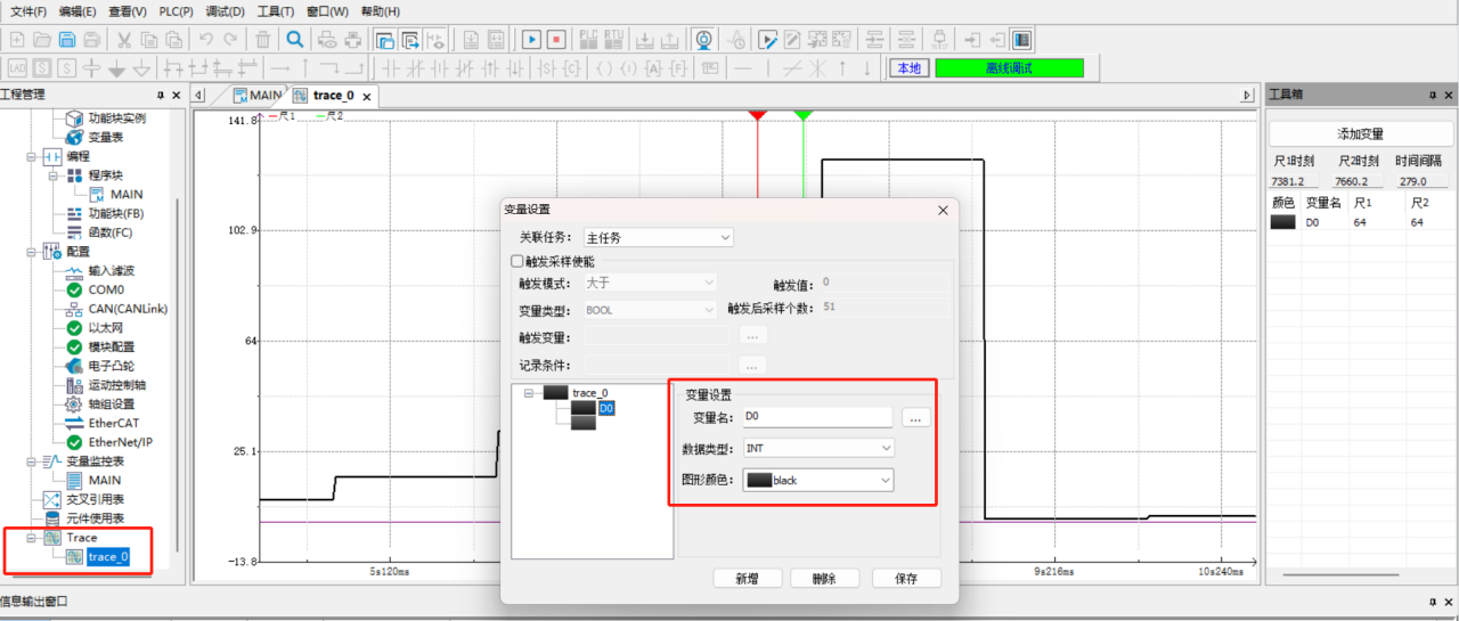Click the Cut scissors icon

[124, 40]
